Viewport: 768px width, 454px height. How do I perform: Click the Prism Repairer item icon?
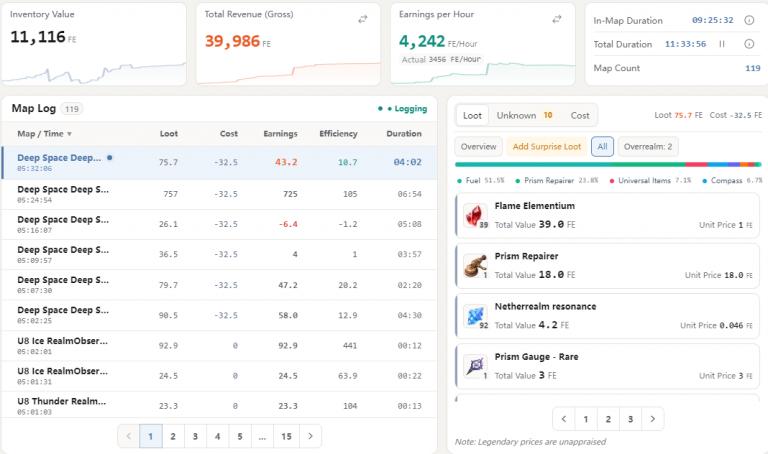coord(475,266)
